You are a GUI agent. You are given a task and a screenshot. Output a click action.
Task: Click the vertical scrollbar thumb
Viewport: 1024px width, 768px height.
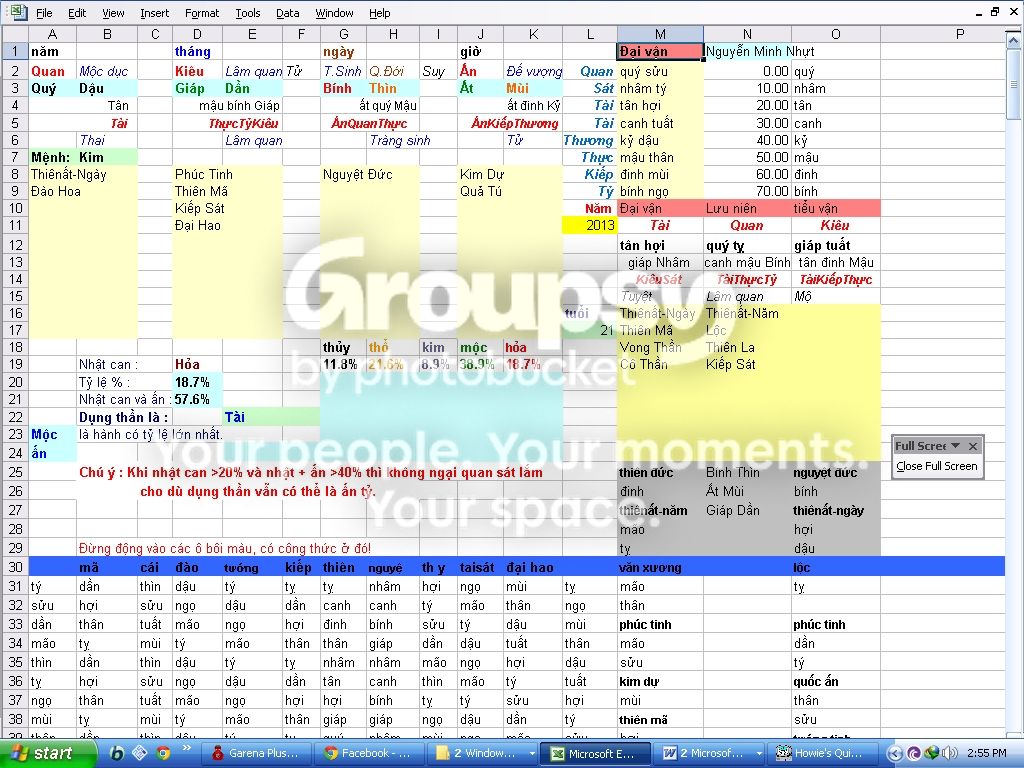pos(1014,85)
